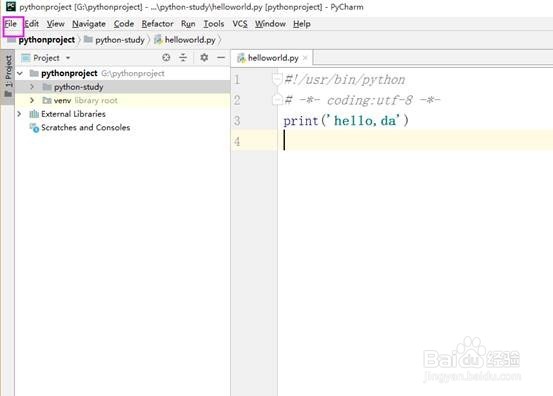
Task: Open the Edit menu
Action: click(31, 24)
